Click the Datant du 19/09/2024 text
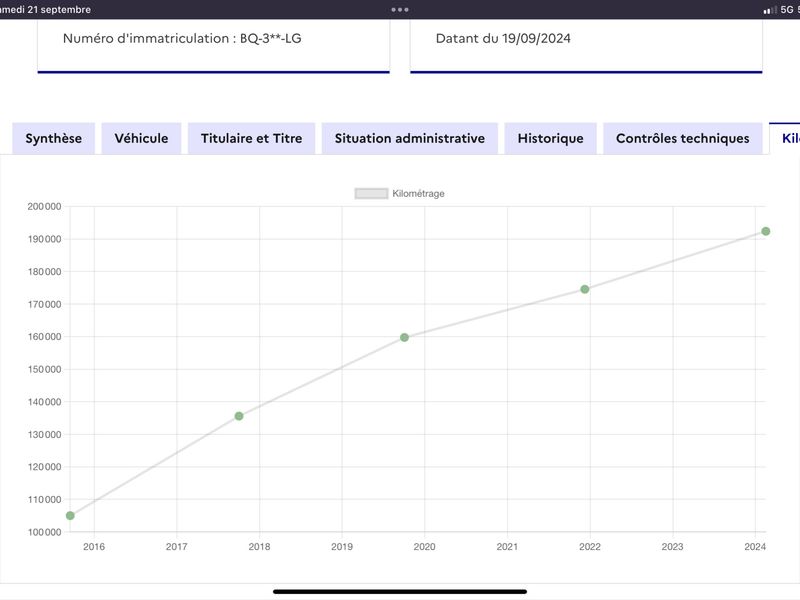800x600 pixels. (503, 38)
